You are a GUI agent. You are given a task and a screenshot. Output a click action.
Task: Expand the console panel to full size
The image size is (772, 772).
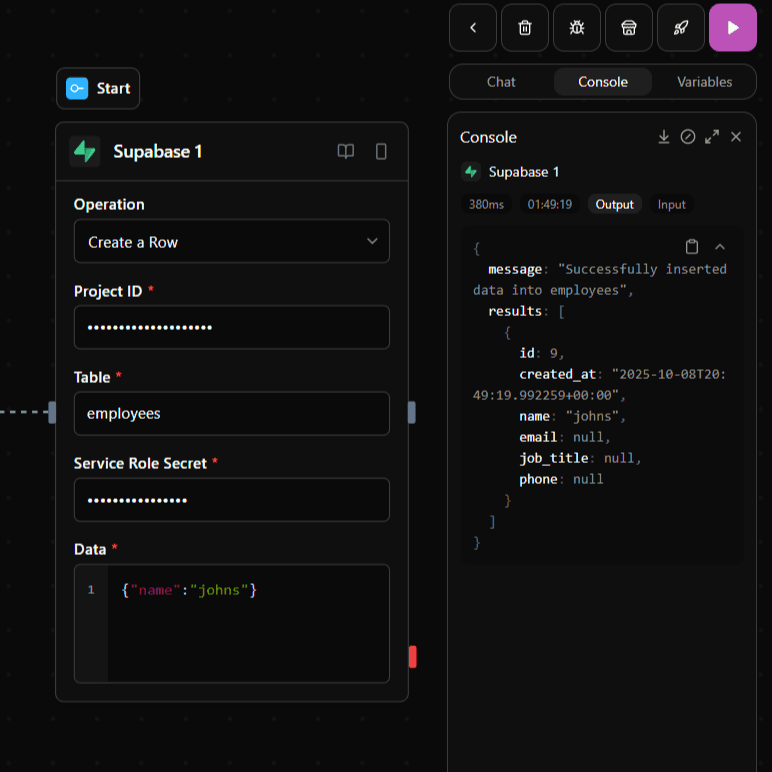[x=712, y=137]
